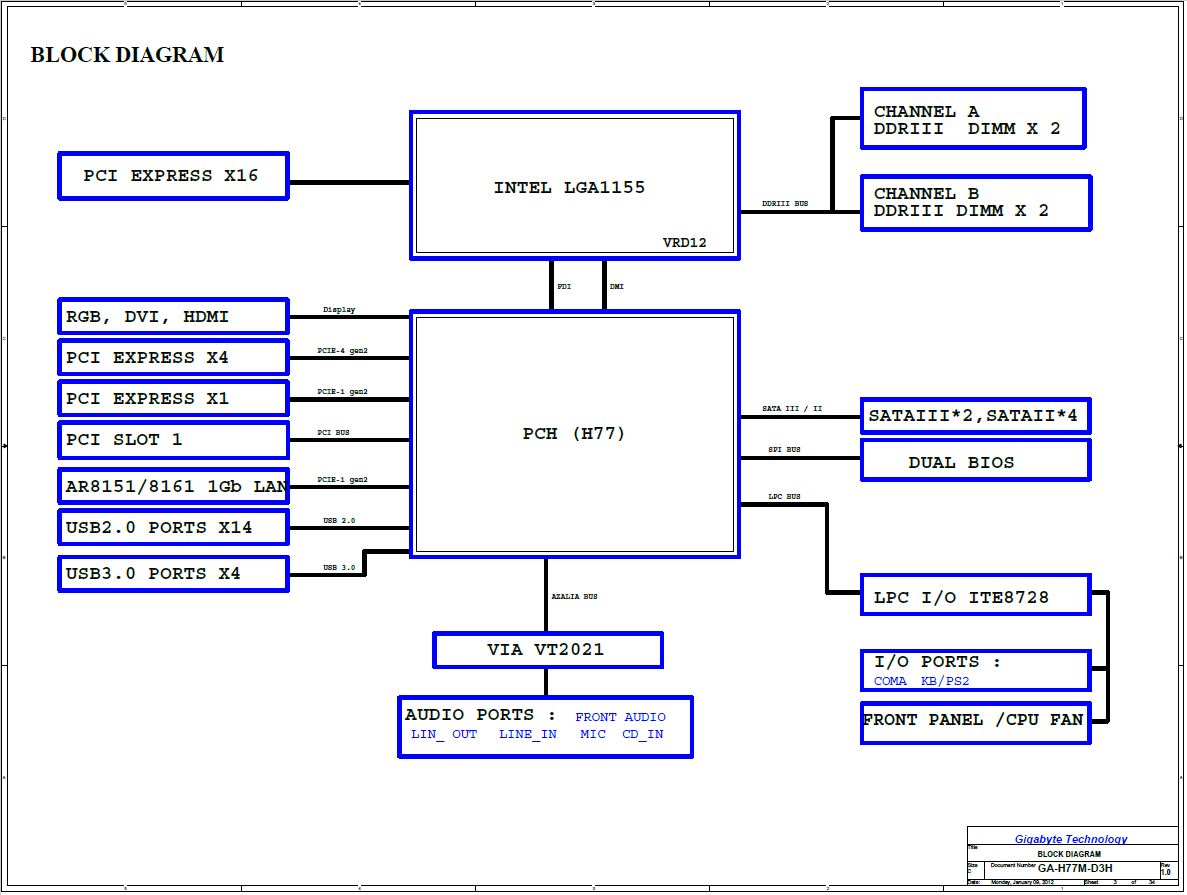This screenshot has height=895, width=1187.
Task: Select the LPC I/O ITE8728 box
Action: click(x=975, y=597)
